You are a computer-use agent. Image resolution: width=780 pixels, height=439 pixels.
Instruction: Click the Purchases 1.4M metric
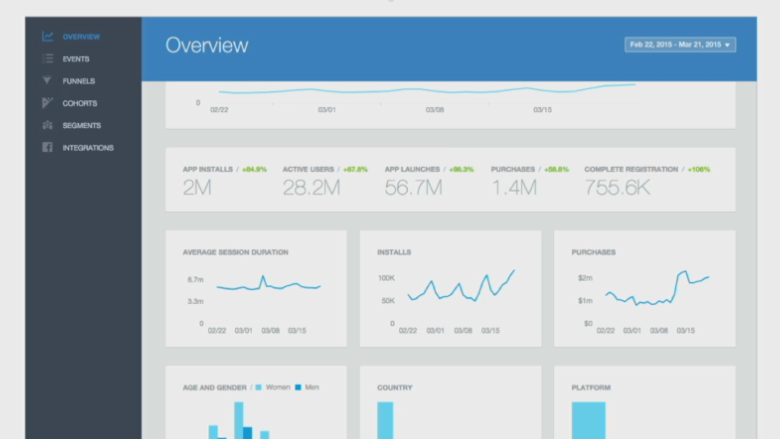click(x=514, y=186)
